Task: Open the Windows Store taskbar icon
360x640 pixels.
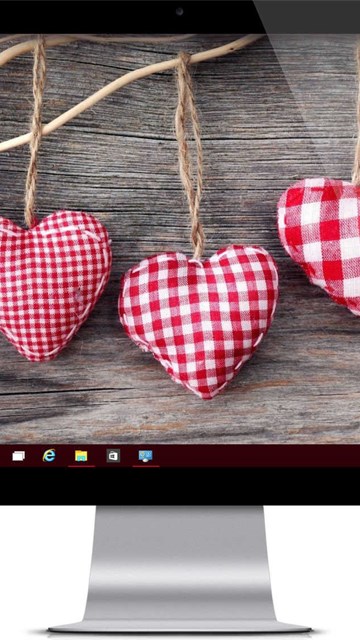Action: click(113, 456)
